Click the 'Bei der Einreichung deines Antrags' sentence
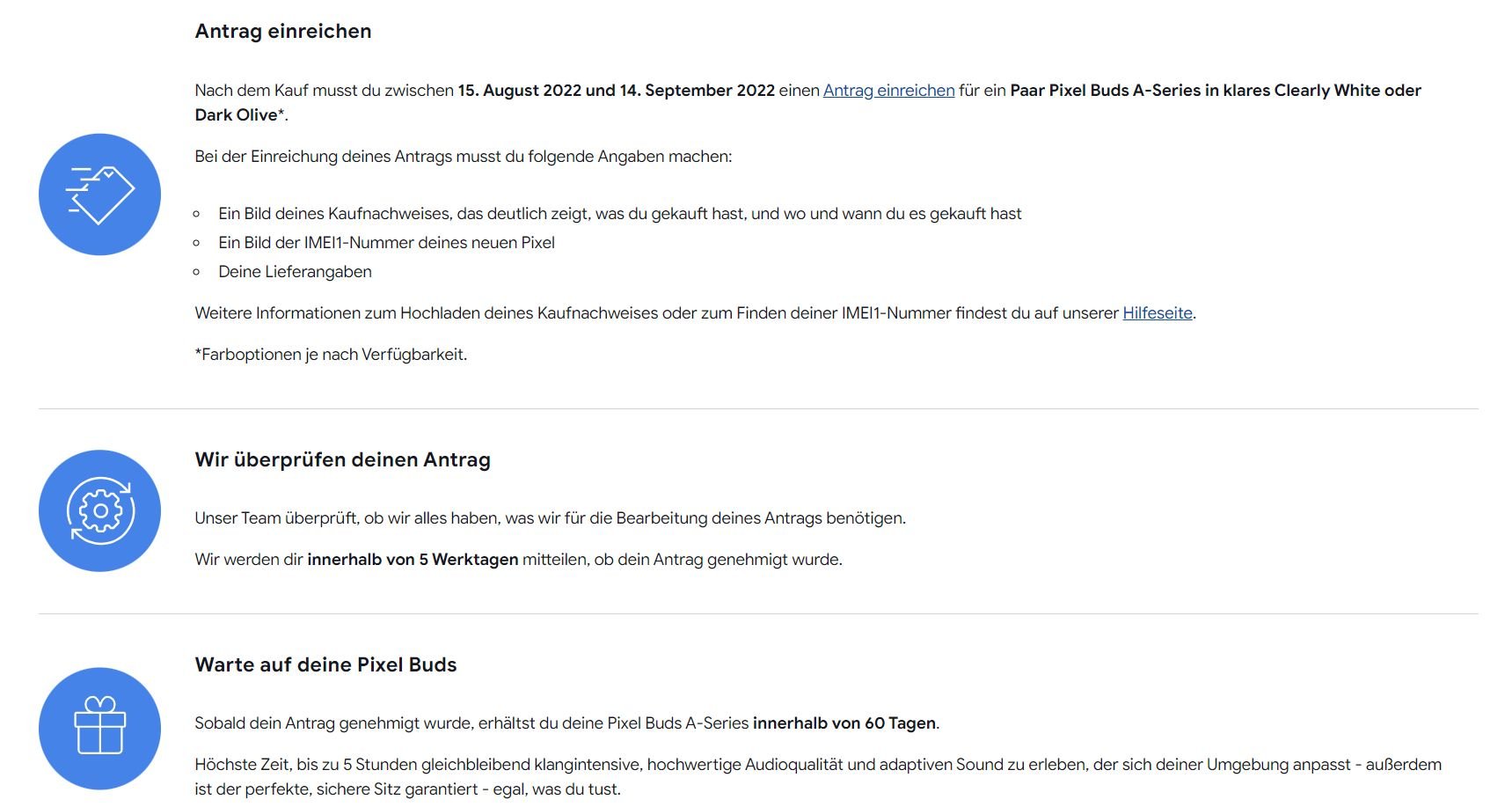The height and width of the screenshot is (807, 1512). click(463, 157)
